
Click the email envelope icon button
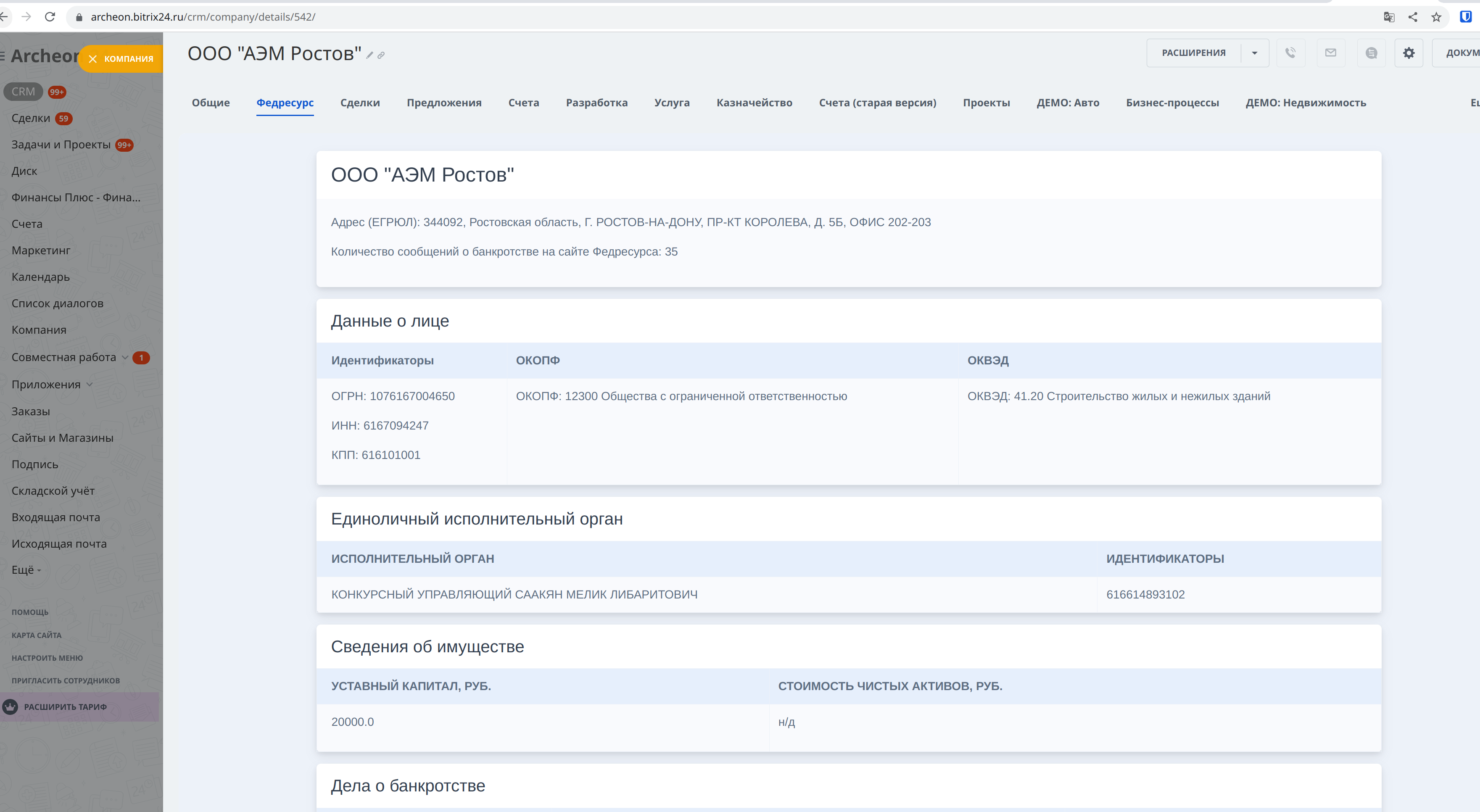tap(1331, 53)
